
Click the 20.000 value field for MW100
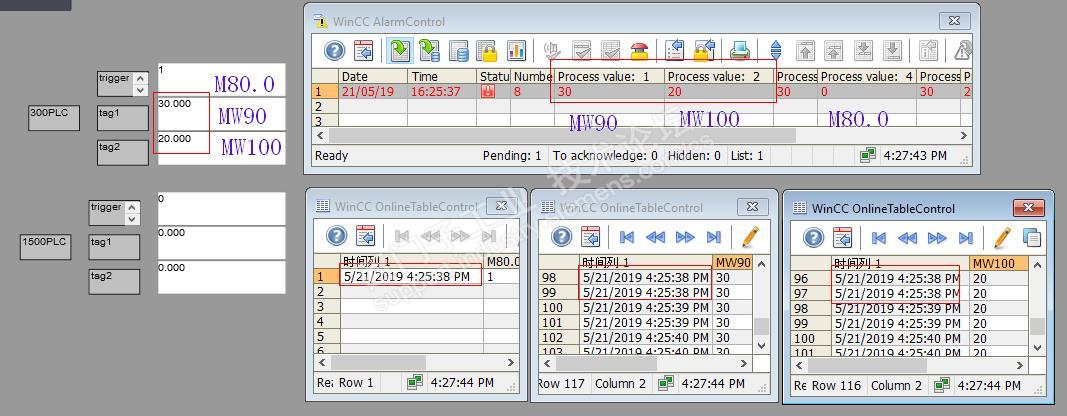222,148
